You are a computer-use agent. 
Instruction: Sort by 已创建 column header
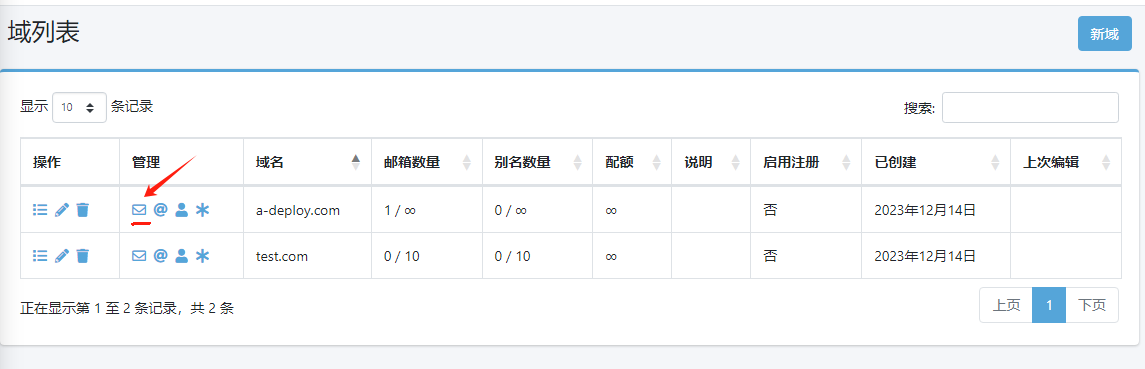coord(935,162)
